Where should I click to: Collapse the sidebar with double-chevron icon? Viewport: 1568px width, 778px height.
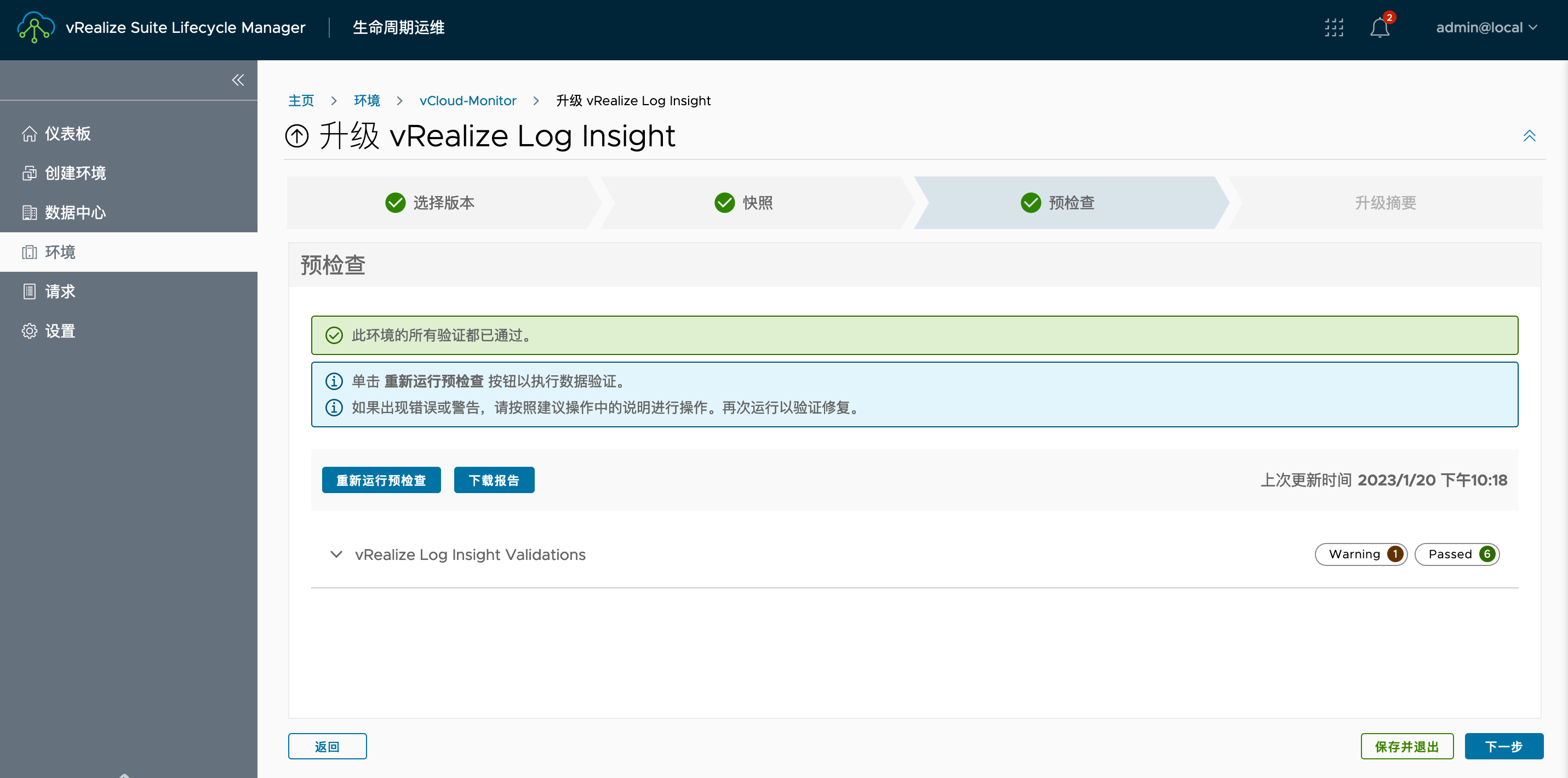tap(237, 80)
